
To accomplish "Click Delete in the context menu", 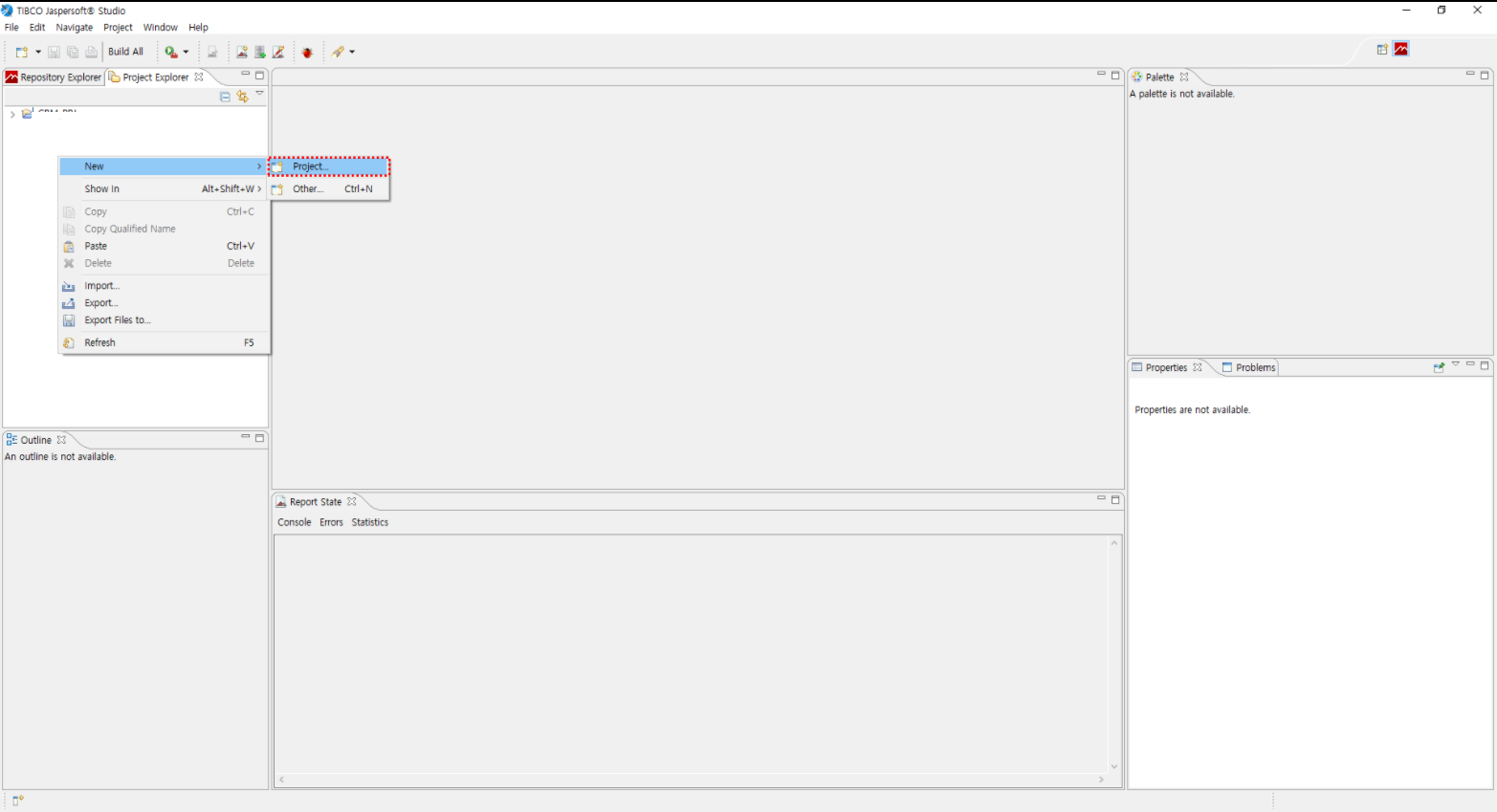I will point(163,264).
